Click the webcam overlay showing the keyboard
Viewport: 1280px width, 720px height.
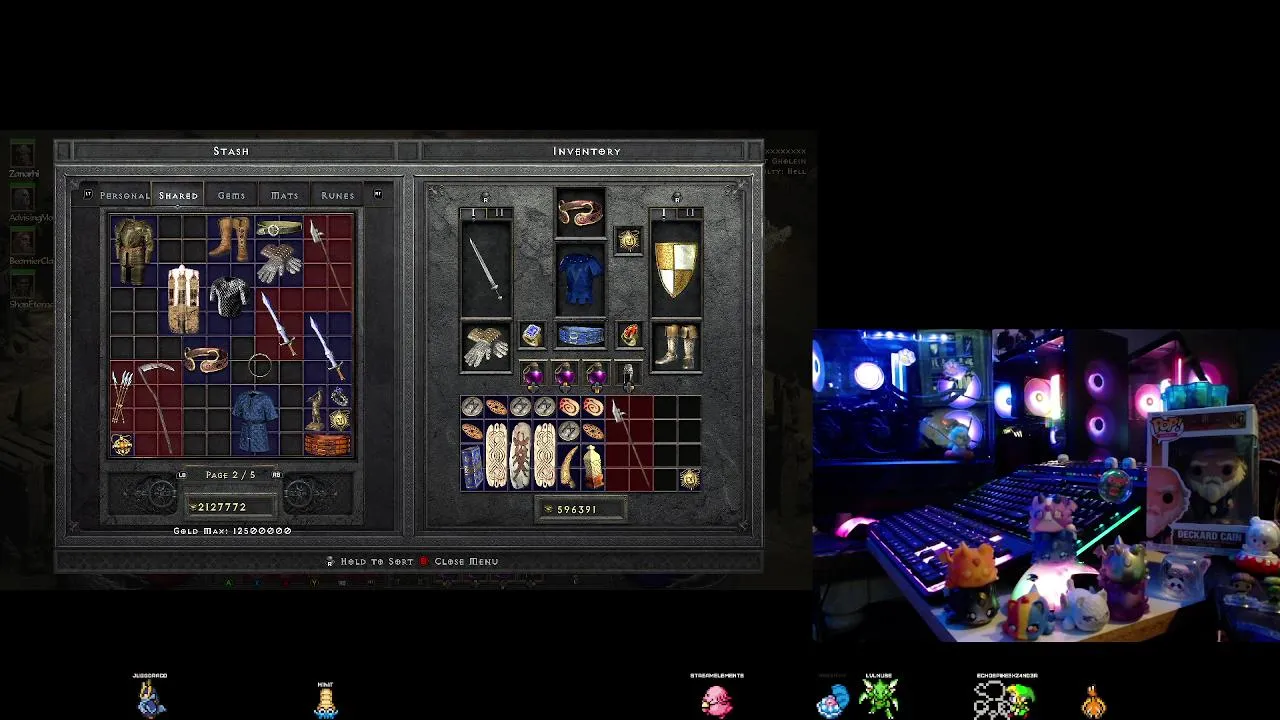coord(1046,485)
